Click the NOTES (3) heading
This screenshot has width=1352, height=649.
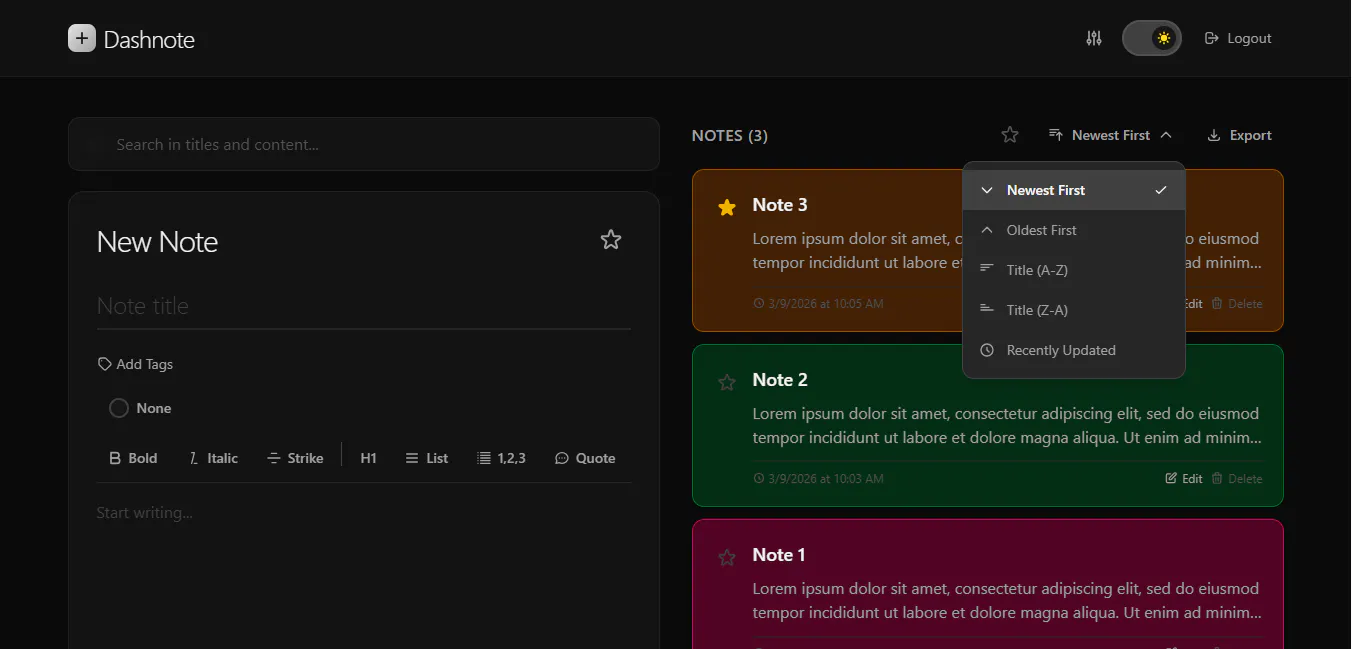pos(730,135)
